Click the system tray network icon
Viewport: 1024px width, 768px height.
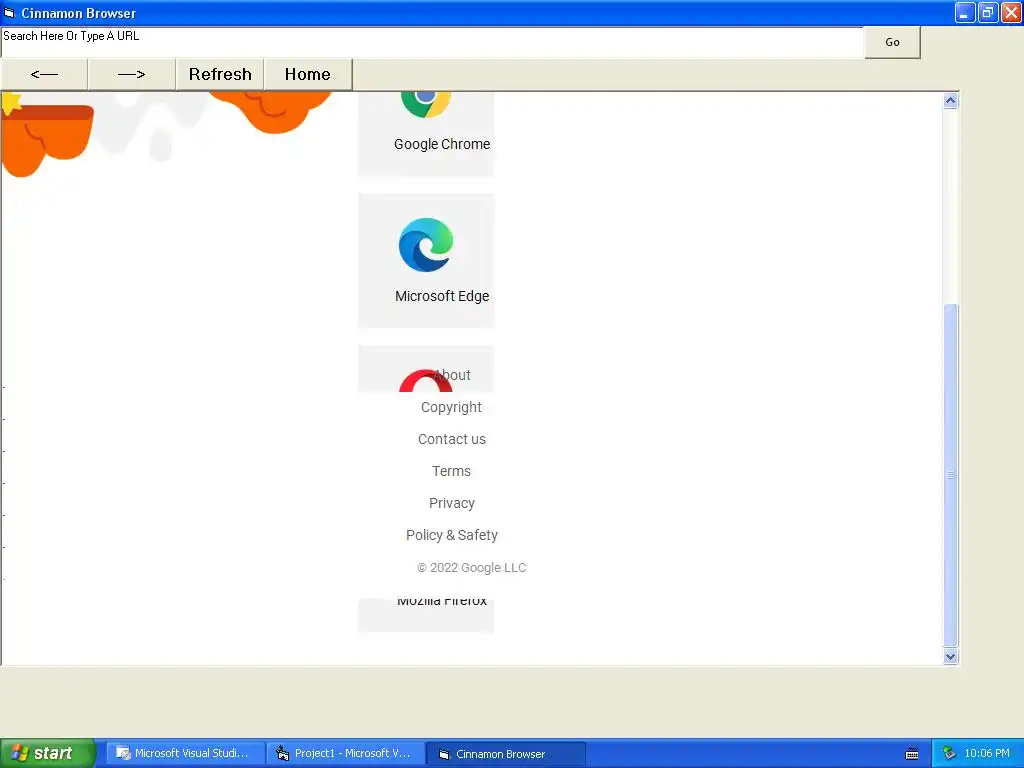click(x=949, y=753)
